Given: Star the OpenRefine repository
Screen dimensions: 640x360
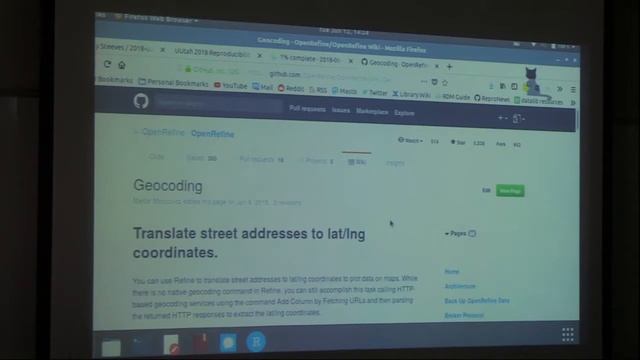Looking at the screenshot, I should [458, 142].
